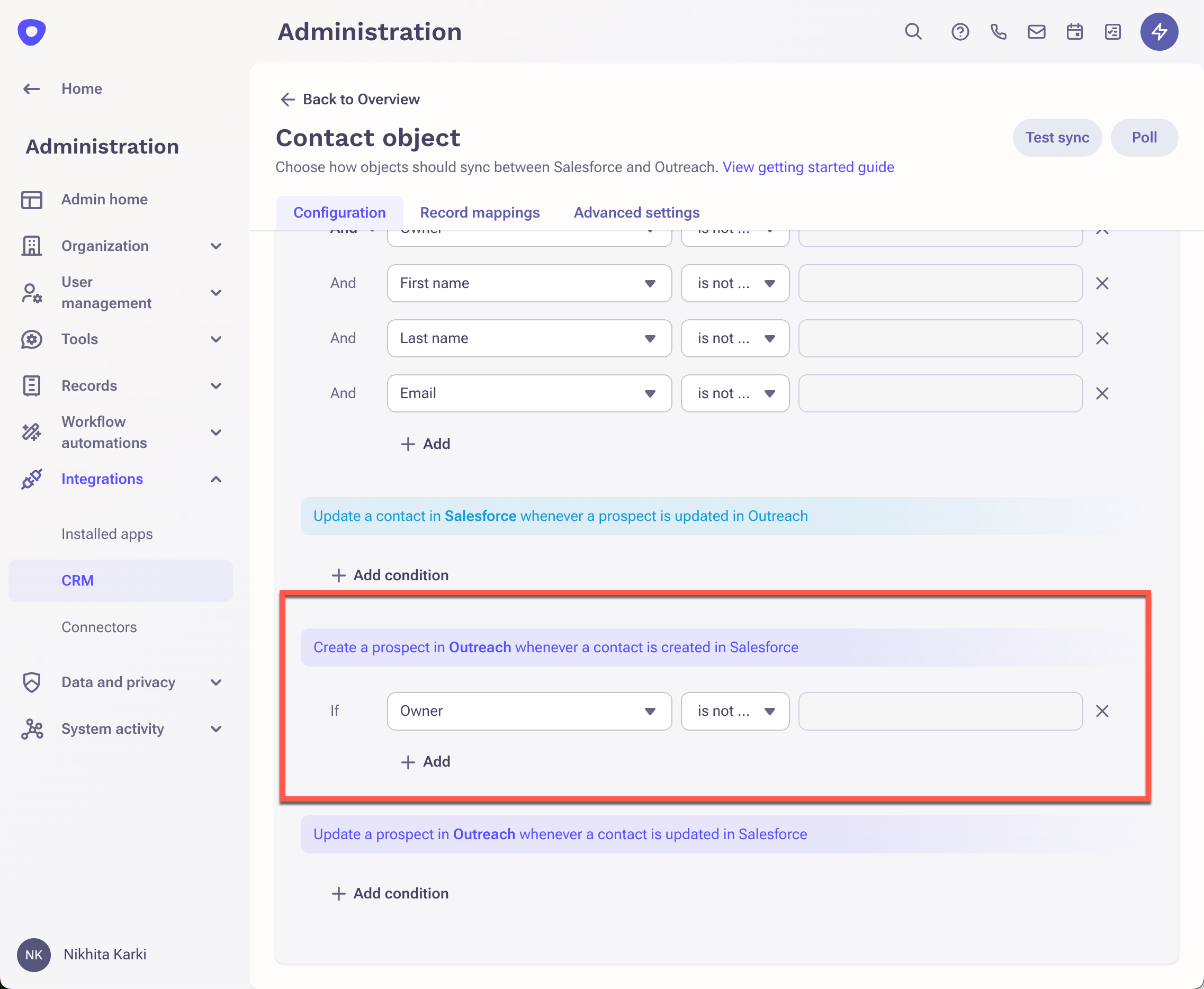Click the help question mark icon
The height and width of the screenshot is (989, 1204).
pyautogui.click(x=960, y=31)
